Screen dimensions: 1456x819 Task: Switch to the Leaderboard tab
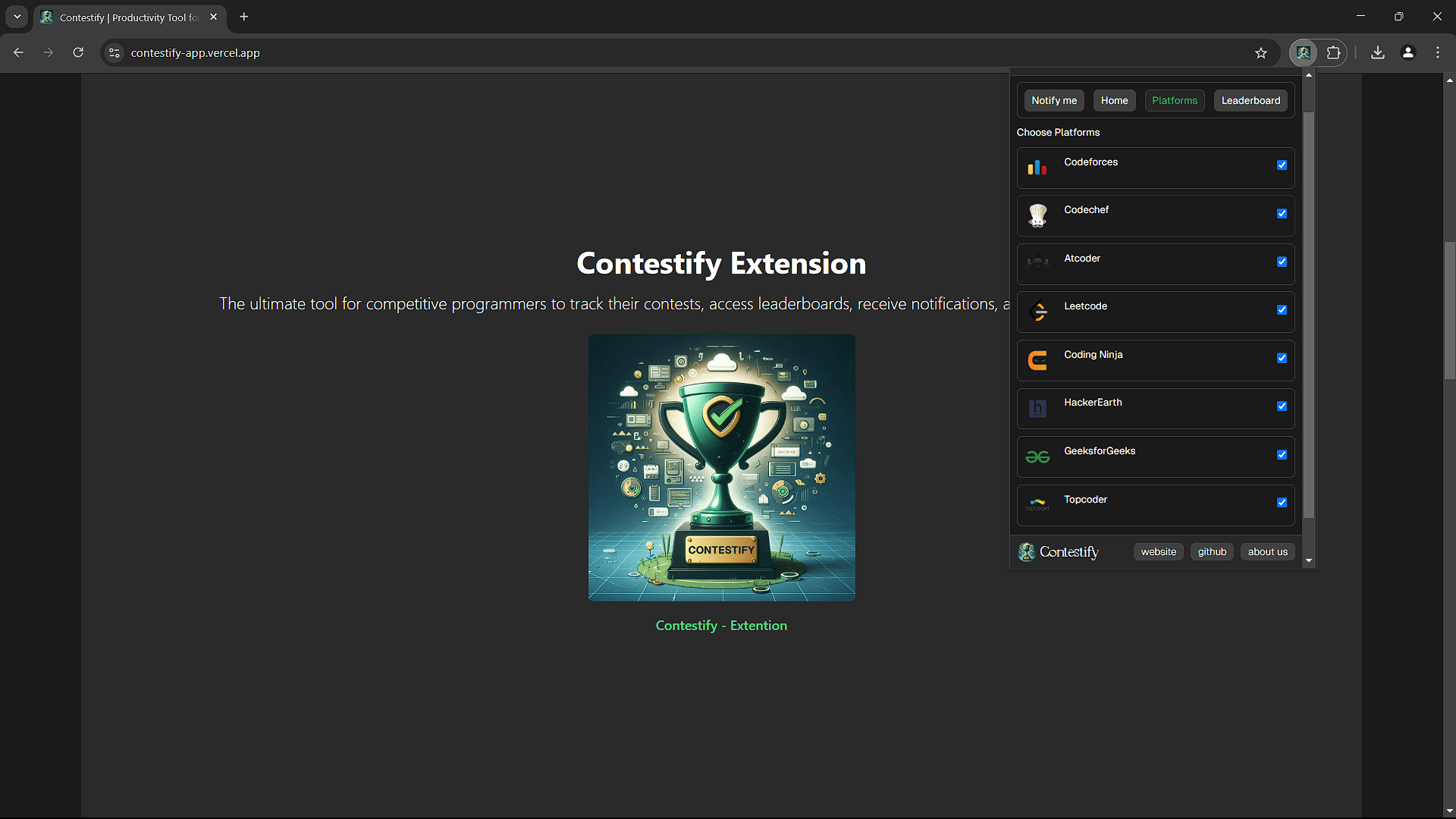pos(1250,101)
